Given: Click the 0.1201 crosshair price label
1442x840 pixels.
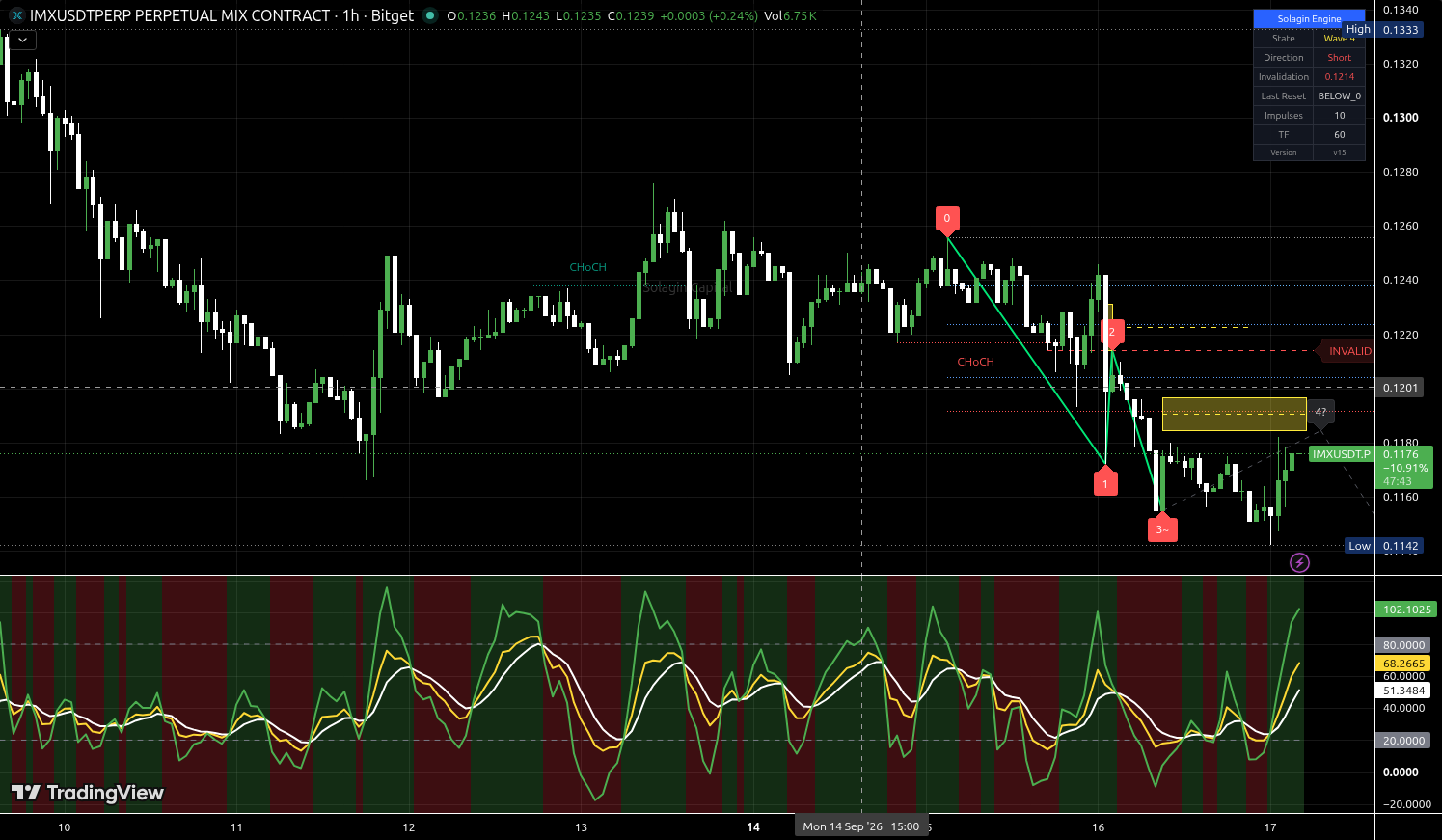Looking at the screenshot, I should pos(1401,388).
